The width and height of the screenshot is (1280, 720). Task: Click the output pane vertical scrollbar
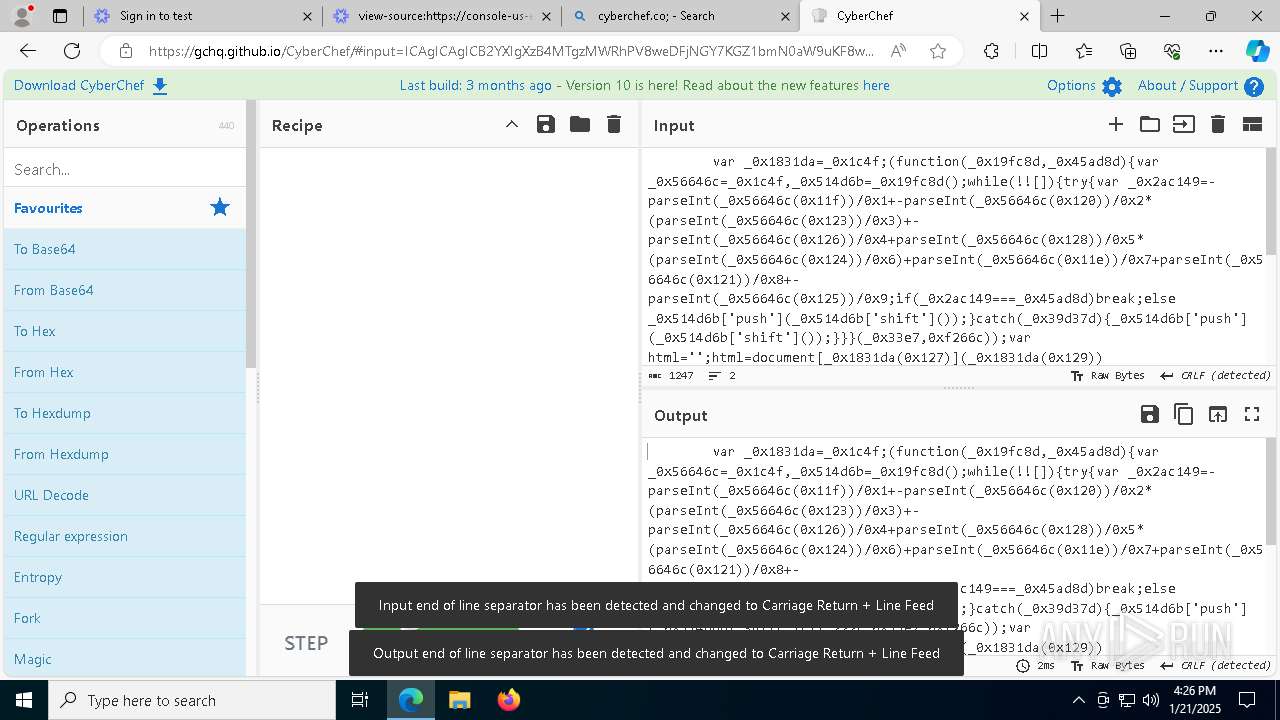click(1272, 493)
